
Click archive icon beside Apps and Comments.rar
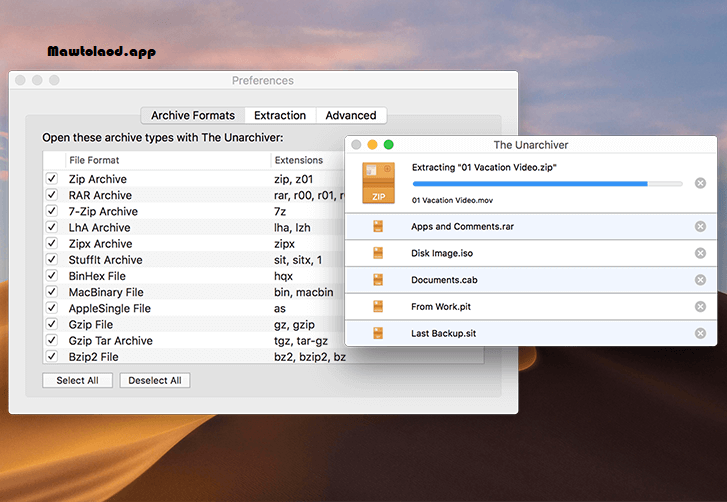click(378, 226)
